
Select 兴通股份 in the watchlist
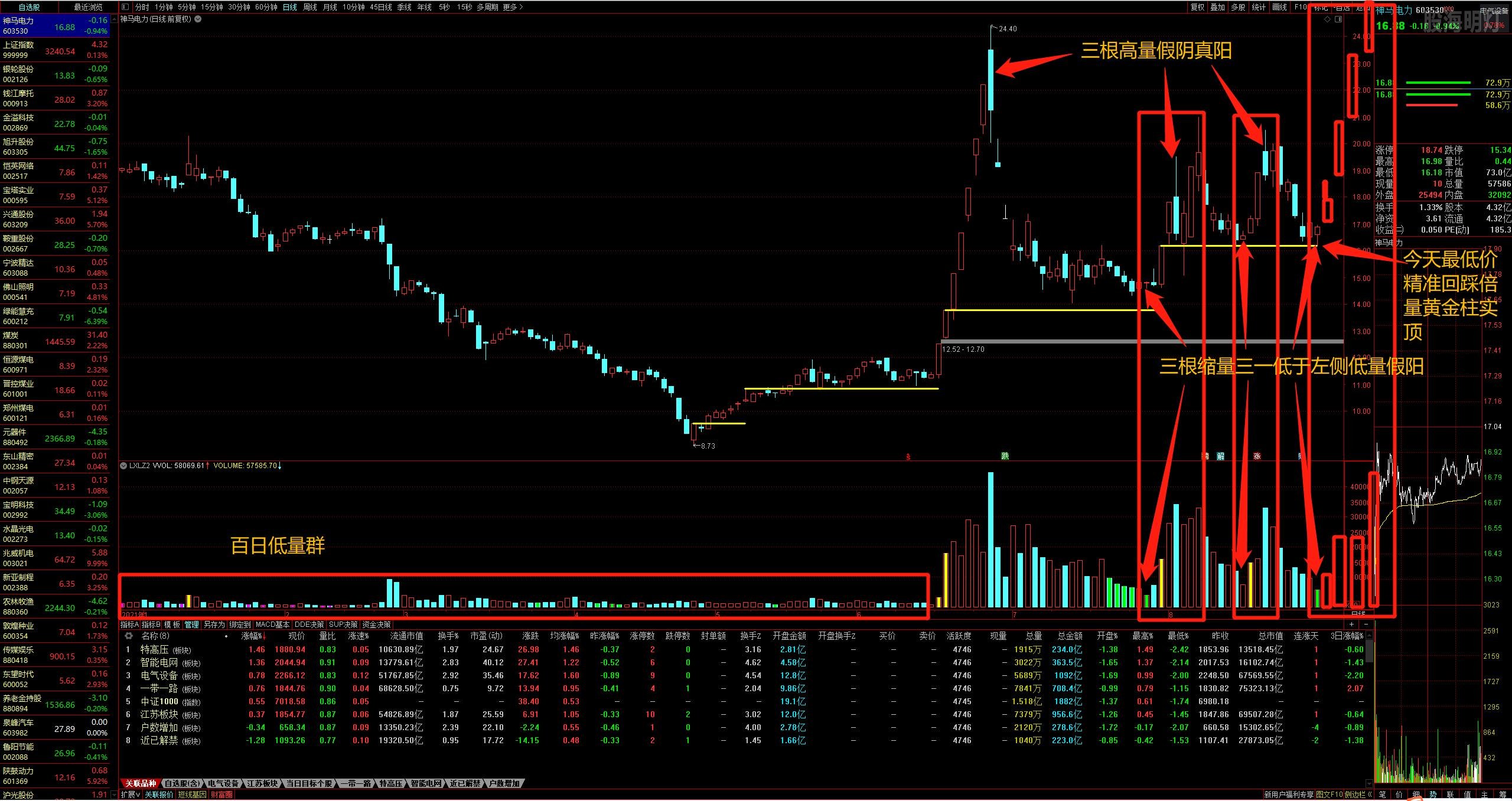pyautogui.click(x=55, y=220)
